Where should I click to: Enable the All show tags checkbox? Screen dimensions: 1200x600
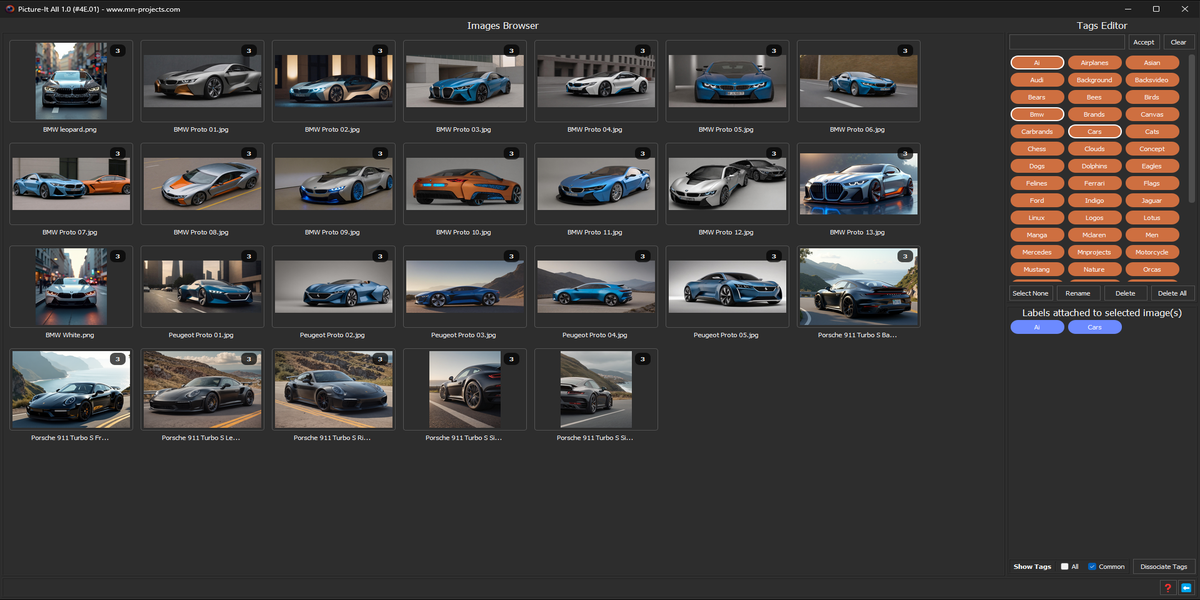[1065, 567]
